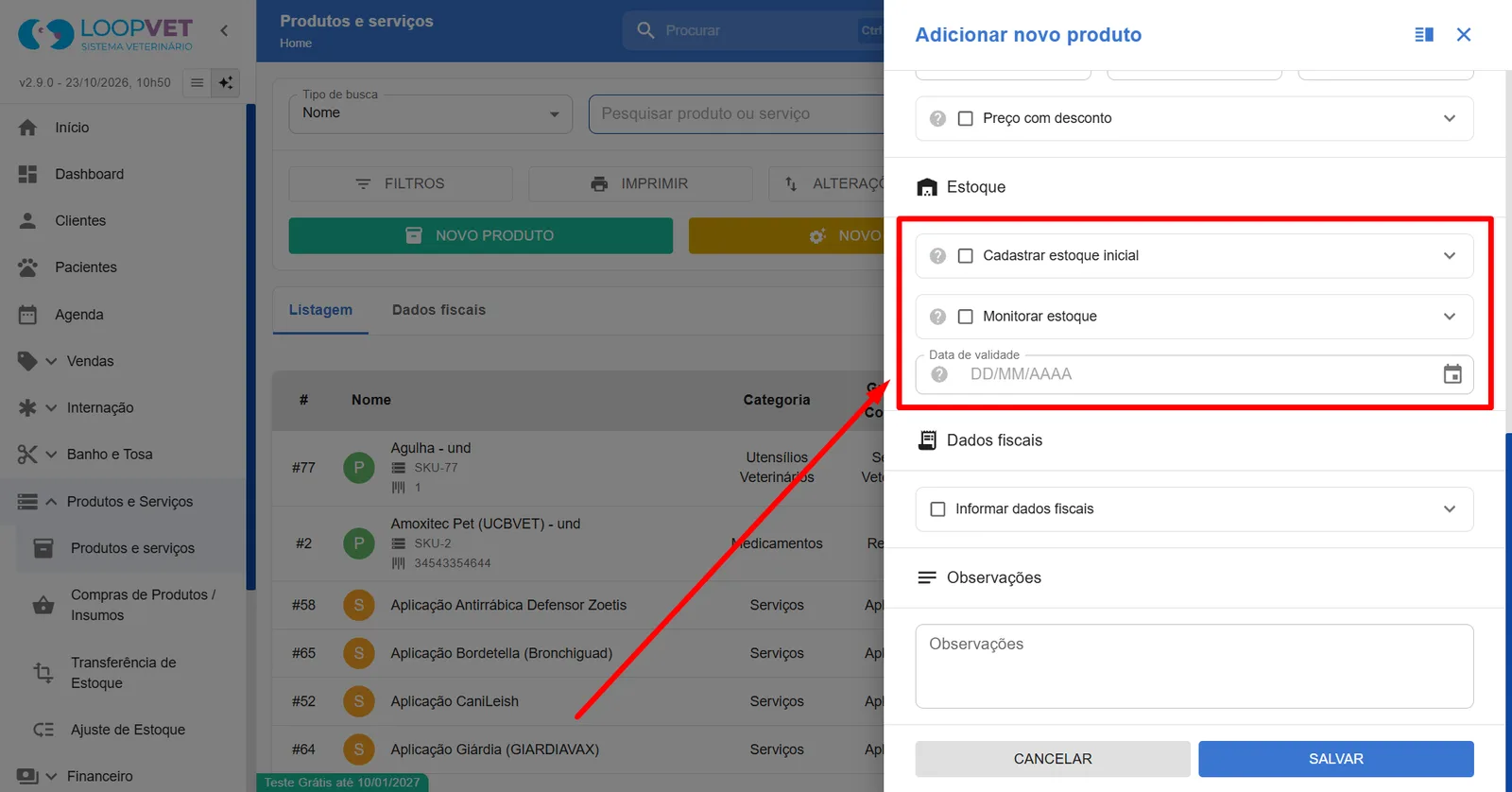Viewport: 1512px width, 792px height.
Task: Open Ajuste de Estoque
Action: [x=128, y=730]
